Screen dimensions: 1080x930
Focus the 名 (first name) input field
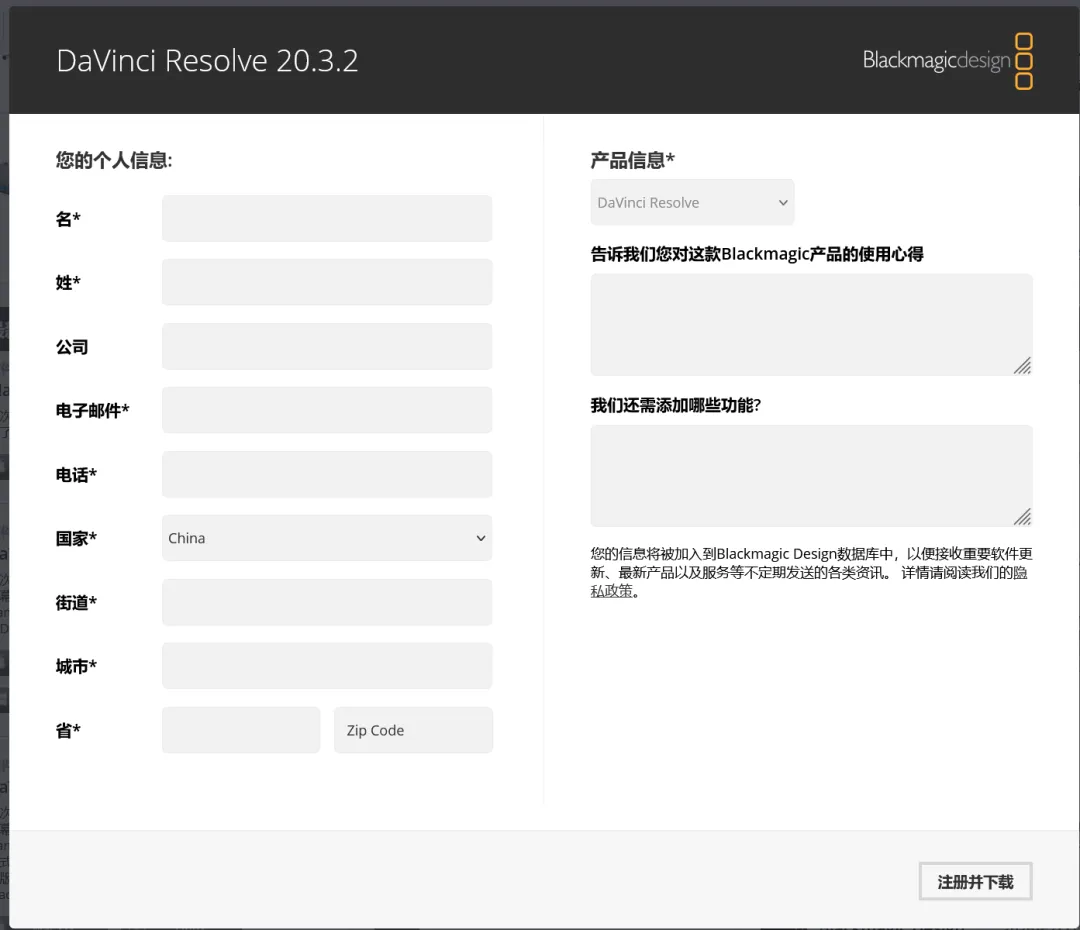(327, 218)
